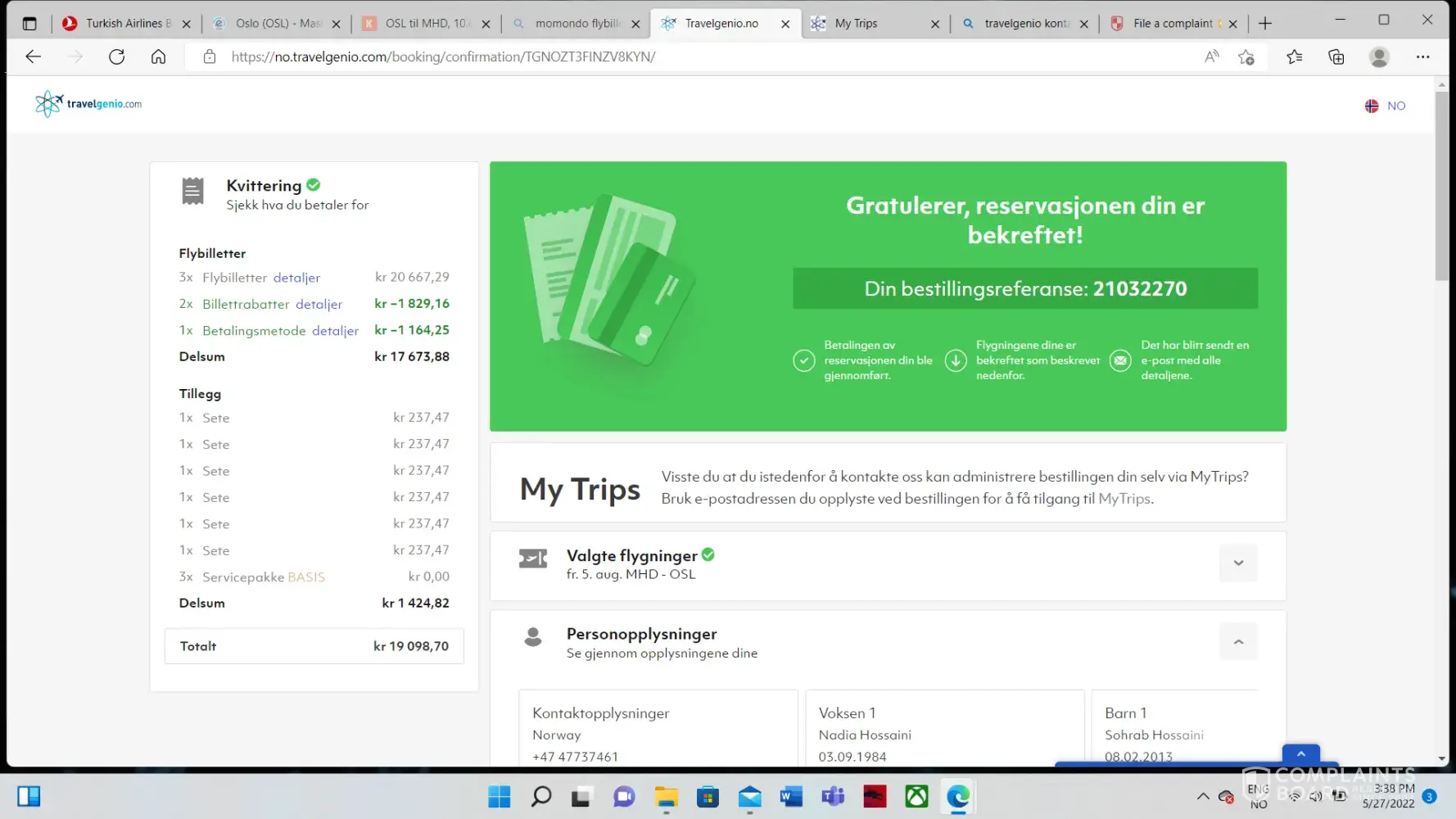The image size is (1456, 819).
Task: Open browser Collections
Action: point(1336,57)
